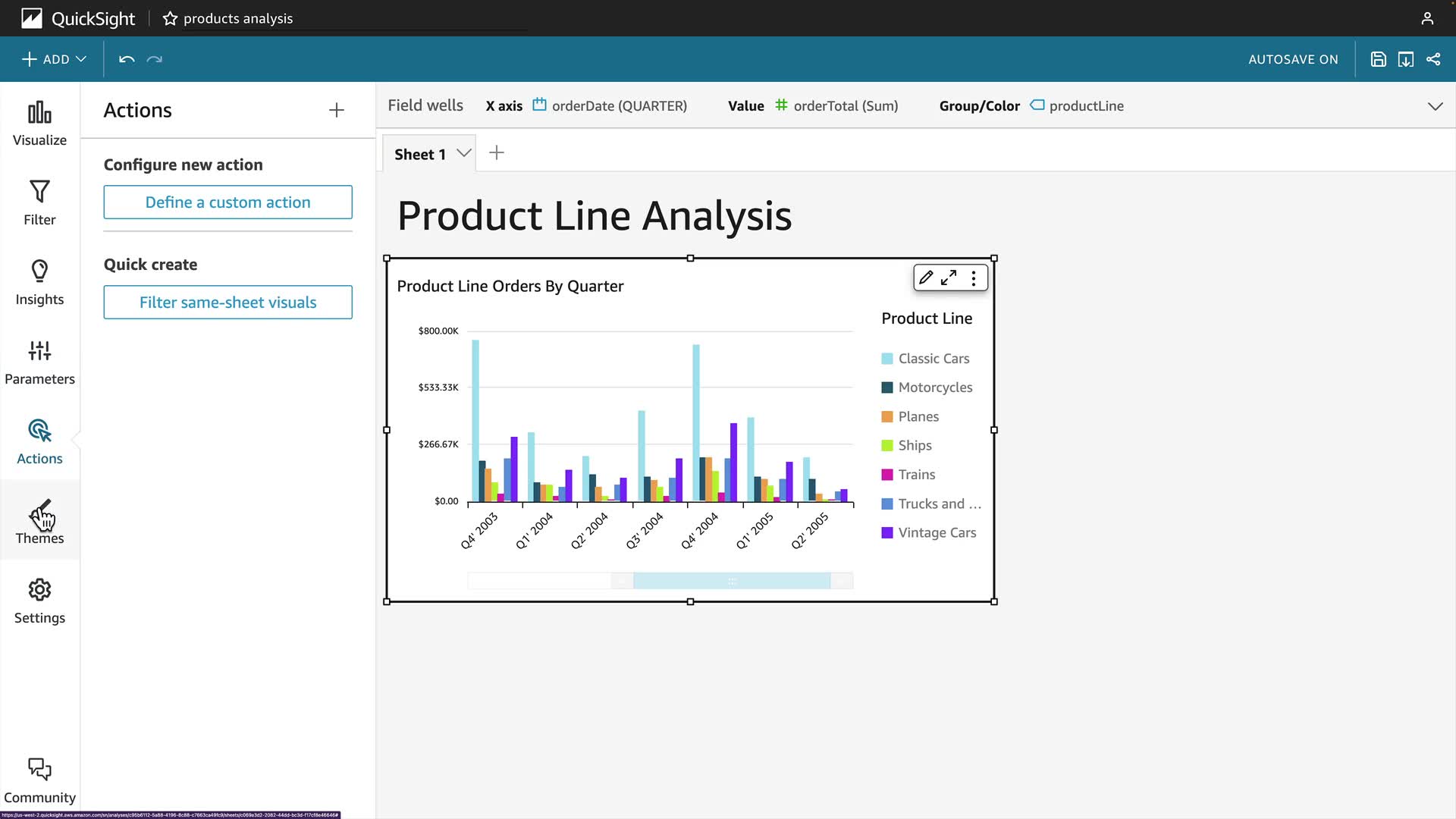Image resolution: width=1456 pixels, height=819 pixels.
Task: Favorite the products analysis with star
Action: (x=170, y=18)
